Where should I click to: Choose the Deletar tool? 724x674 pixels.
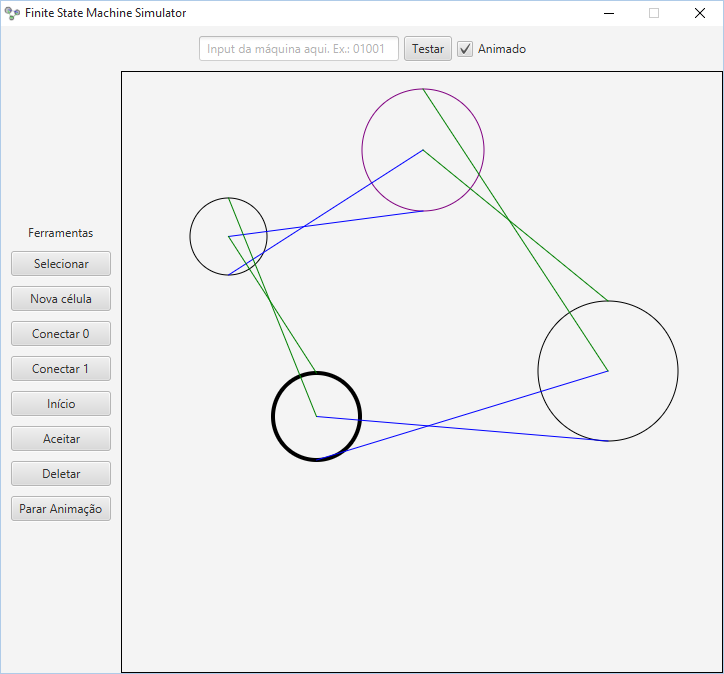pyautogui.click(x=61, y=474)
